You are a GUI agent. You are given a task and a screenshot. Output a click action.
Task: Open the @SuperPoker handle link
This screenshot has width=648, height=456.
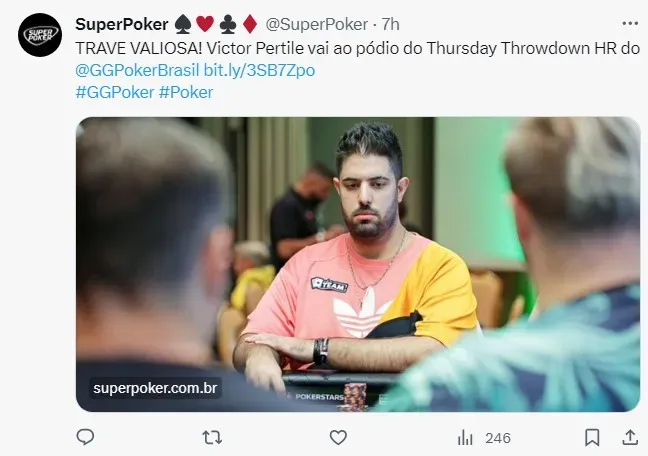click(317, 24)
